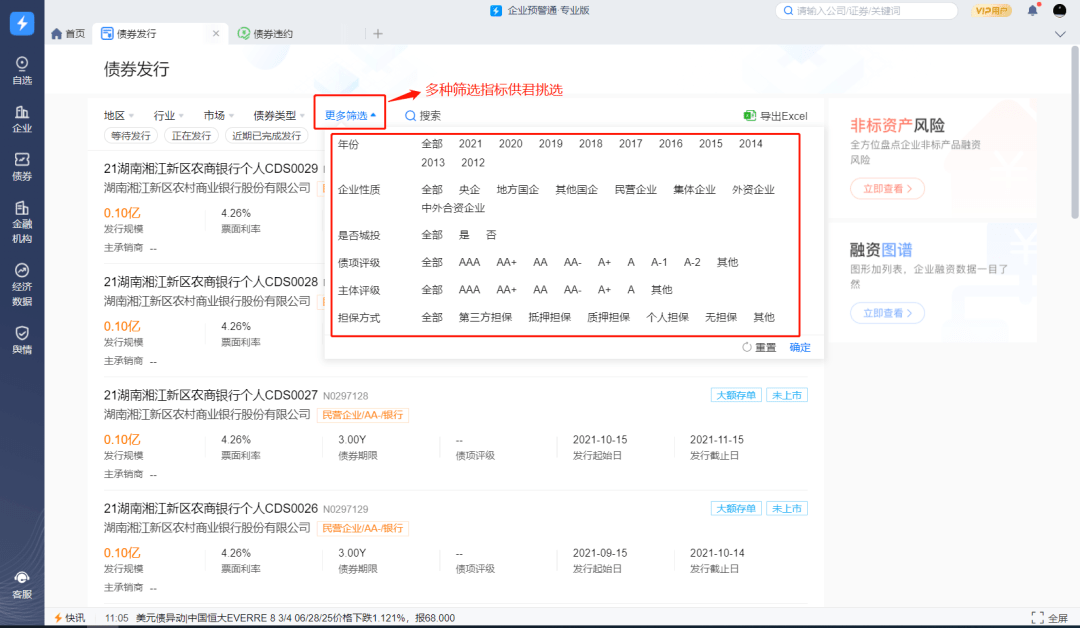This screenshot has height=628, width=1080.
Task: Add a new tab with plus icon
Action: (377, 33)
